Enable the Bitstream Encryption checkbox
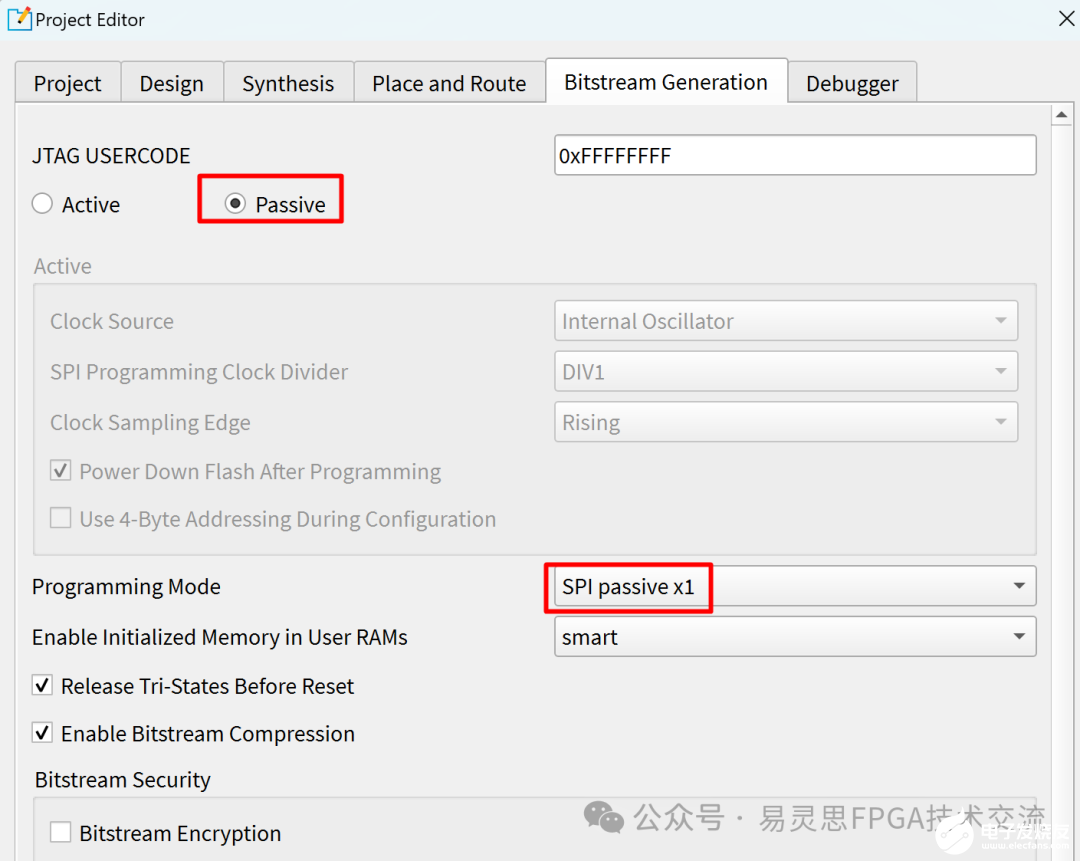This screenshot has width=1080, height=861. pos(61,832)
